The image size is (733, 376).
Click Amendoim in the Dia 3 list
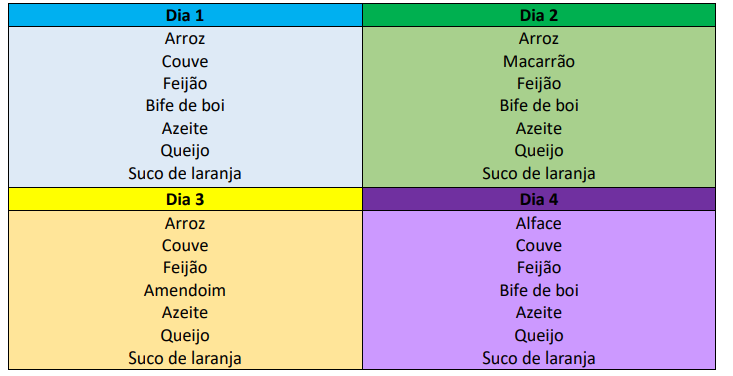pos(185,290)
